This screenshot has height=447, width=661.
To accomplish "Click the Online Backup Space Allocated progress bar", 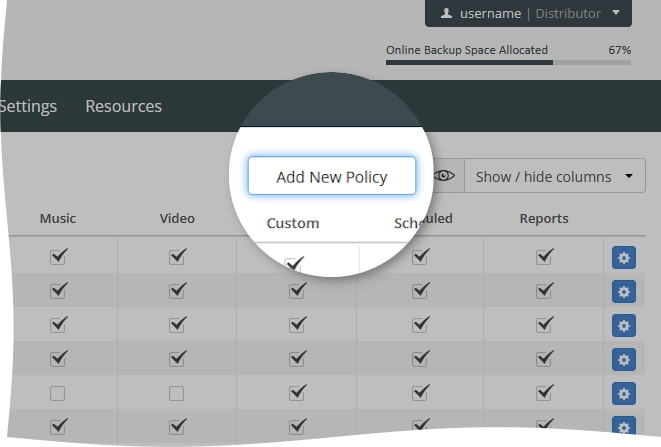I will coord(508,62).
